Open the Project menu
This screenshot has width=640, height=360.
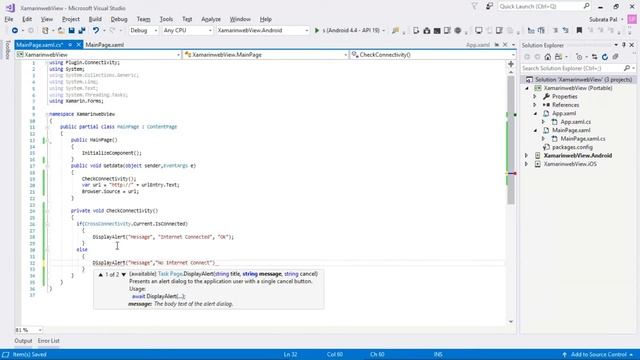[71, 19]
